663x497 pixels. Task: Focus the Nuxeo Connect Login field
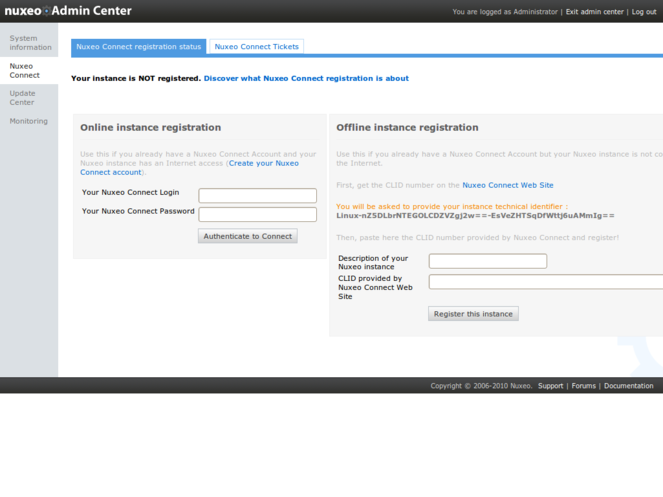point(257,195)
